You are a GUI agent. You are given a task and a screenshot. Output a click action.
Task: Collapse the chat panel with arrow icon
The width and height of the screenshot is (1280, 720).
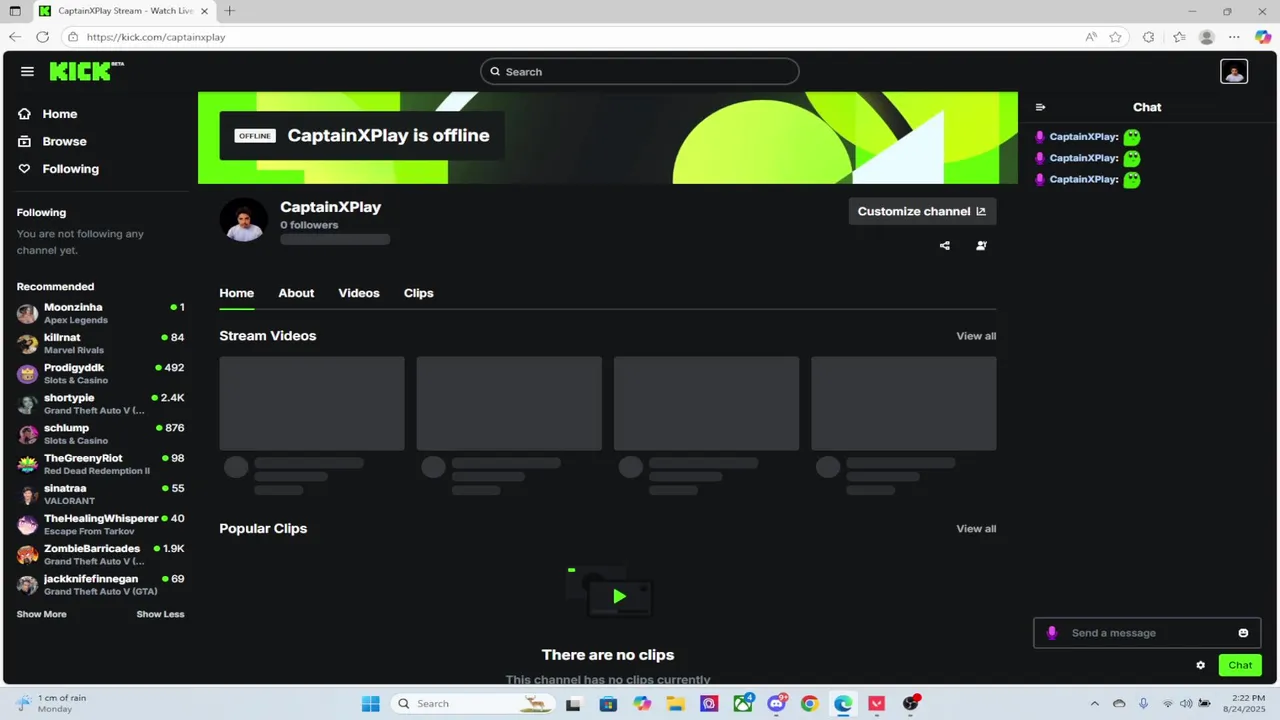[1040, 107]
